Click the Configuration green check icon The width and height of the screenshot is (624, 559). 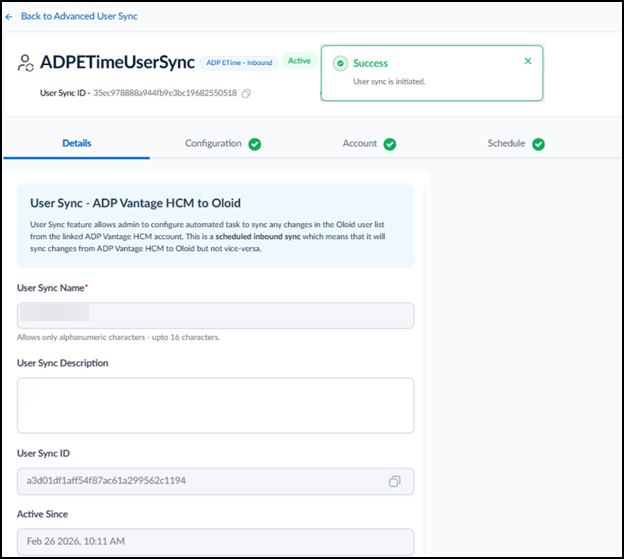click(x=255, y=144)
